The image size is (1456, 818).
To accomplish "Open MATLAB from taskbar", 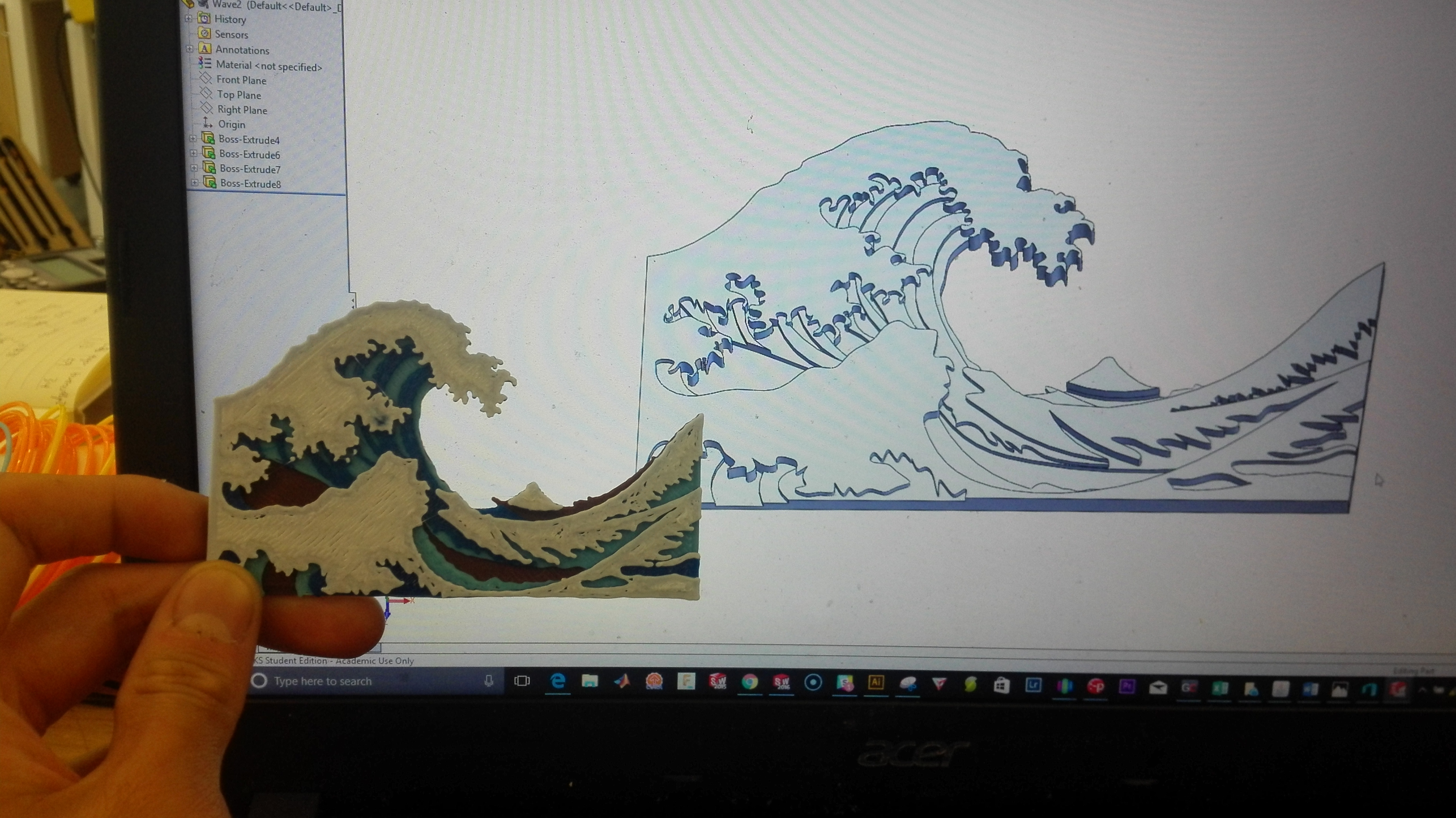I will tap(622, 681).
